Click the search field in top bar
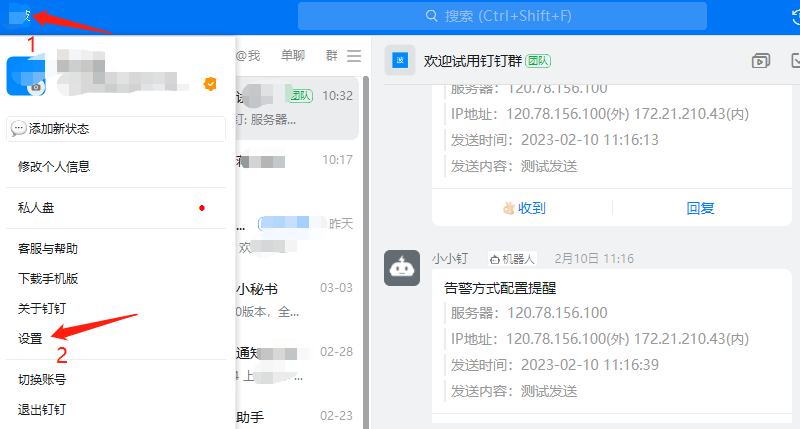 [502, 16]
